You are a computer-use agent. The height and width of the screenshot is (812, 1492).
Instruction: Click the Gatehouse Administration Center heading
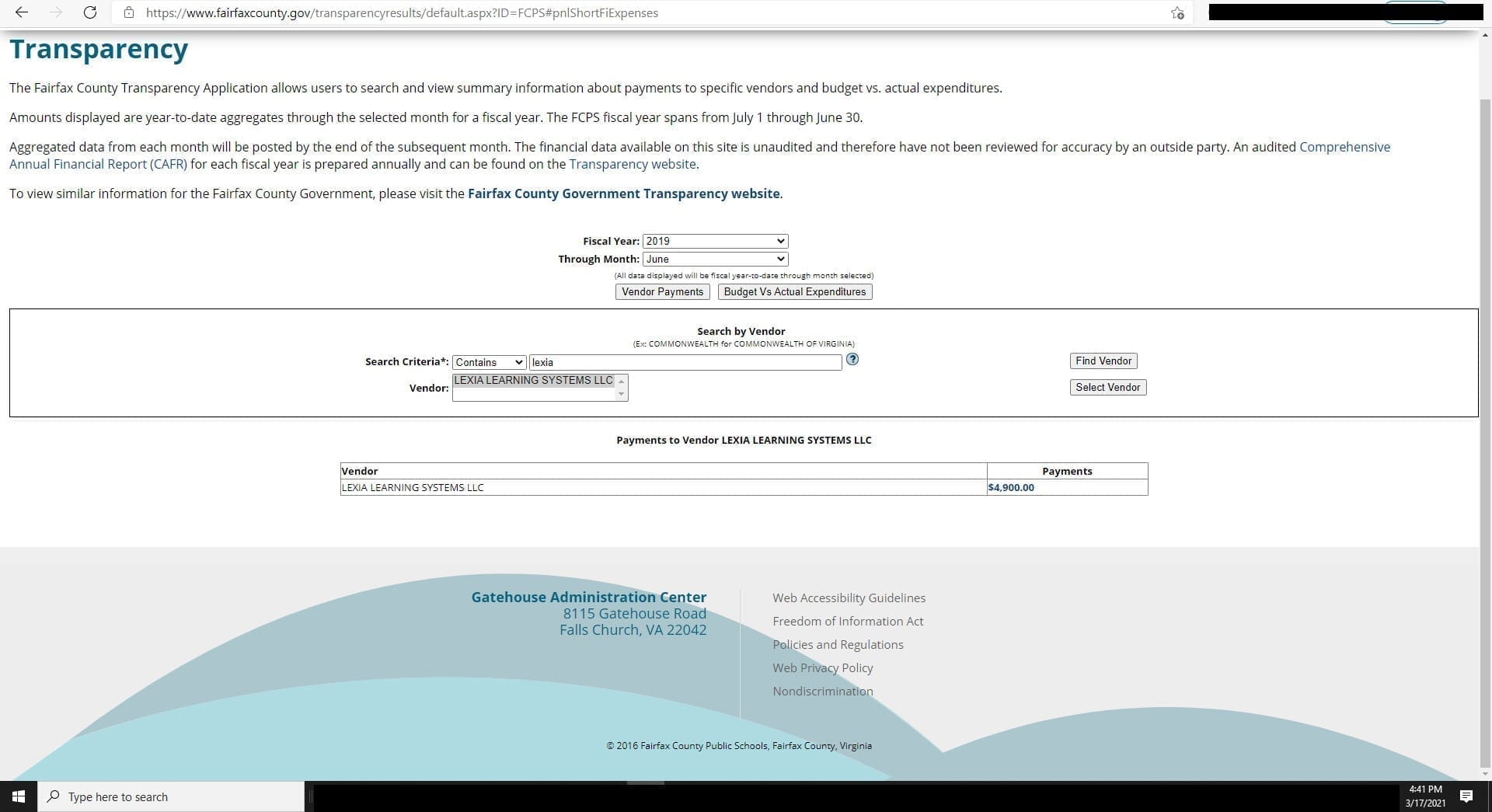(588, 597)
